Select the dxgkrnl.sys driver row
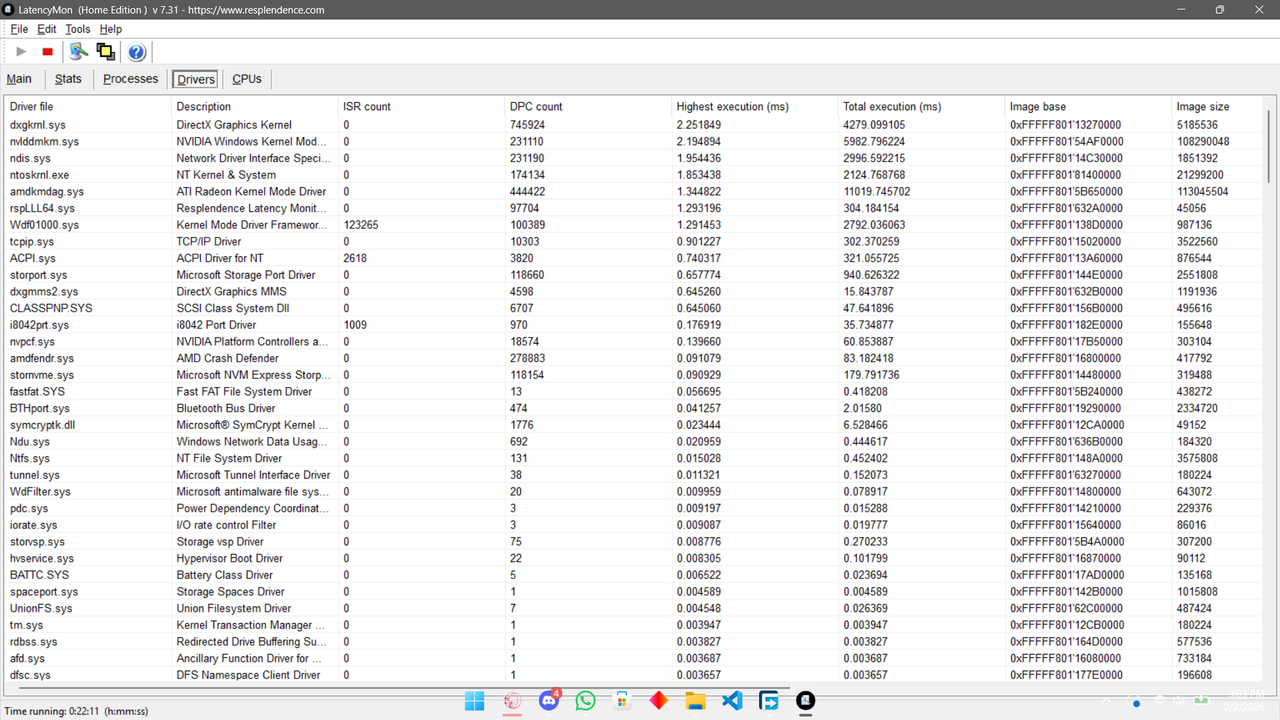1280x720 pixels. (634, 125)
